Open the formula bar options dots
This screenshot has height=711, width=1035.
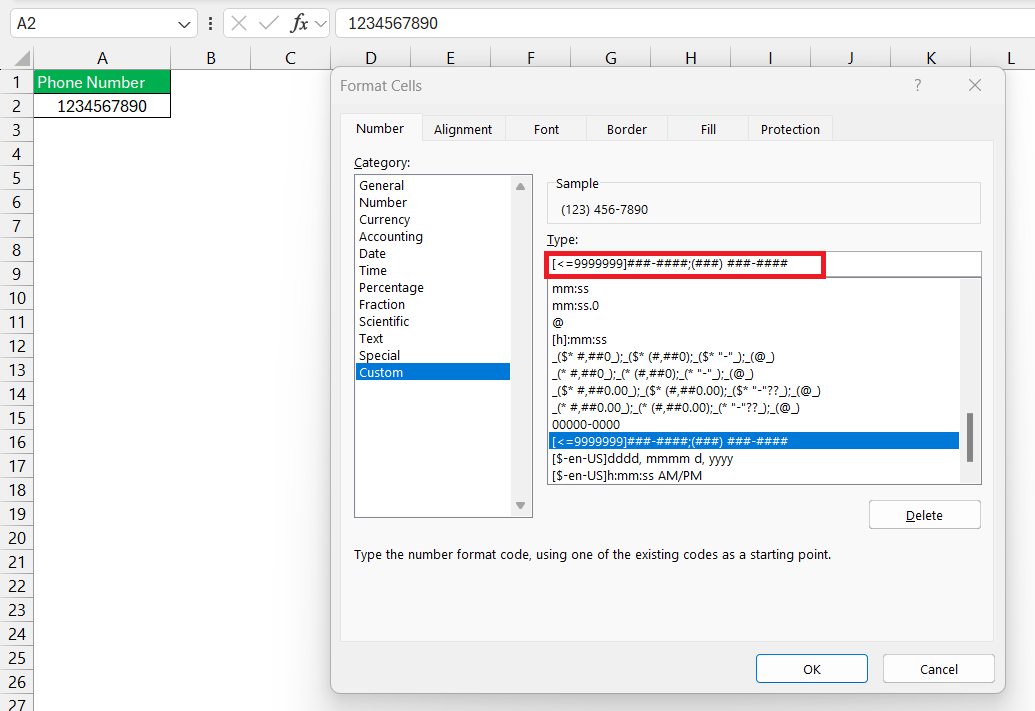[x=210, y=24]
